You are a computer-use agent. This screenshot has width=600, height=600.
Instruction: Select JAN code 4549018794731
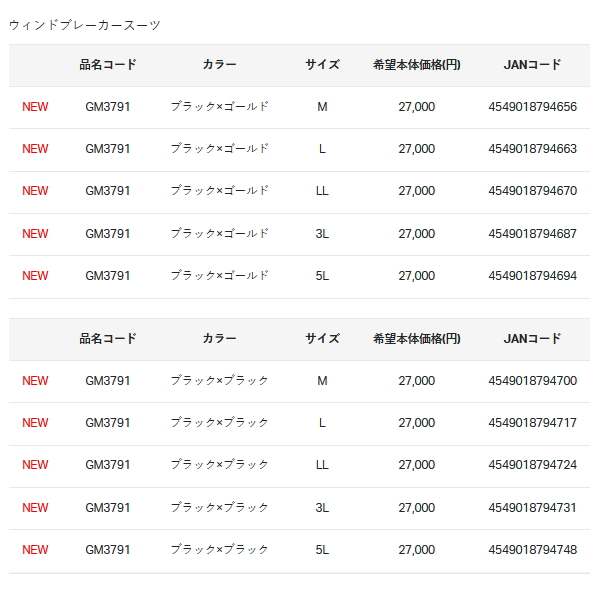point(532,508)
